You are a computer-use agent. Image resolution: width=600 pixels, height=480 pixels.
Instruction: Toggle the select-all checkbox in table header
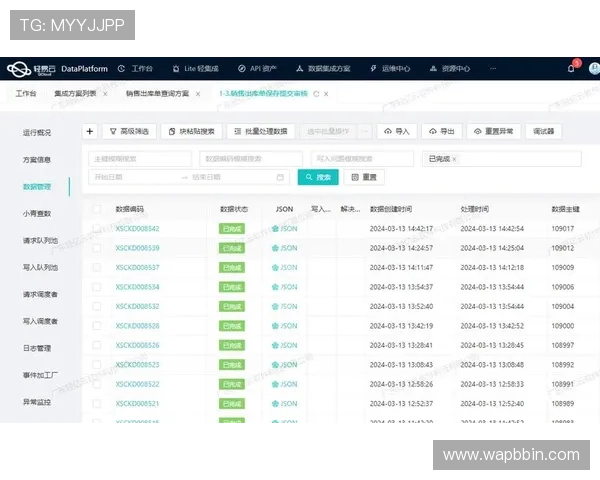pos(97,209)
